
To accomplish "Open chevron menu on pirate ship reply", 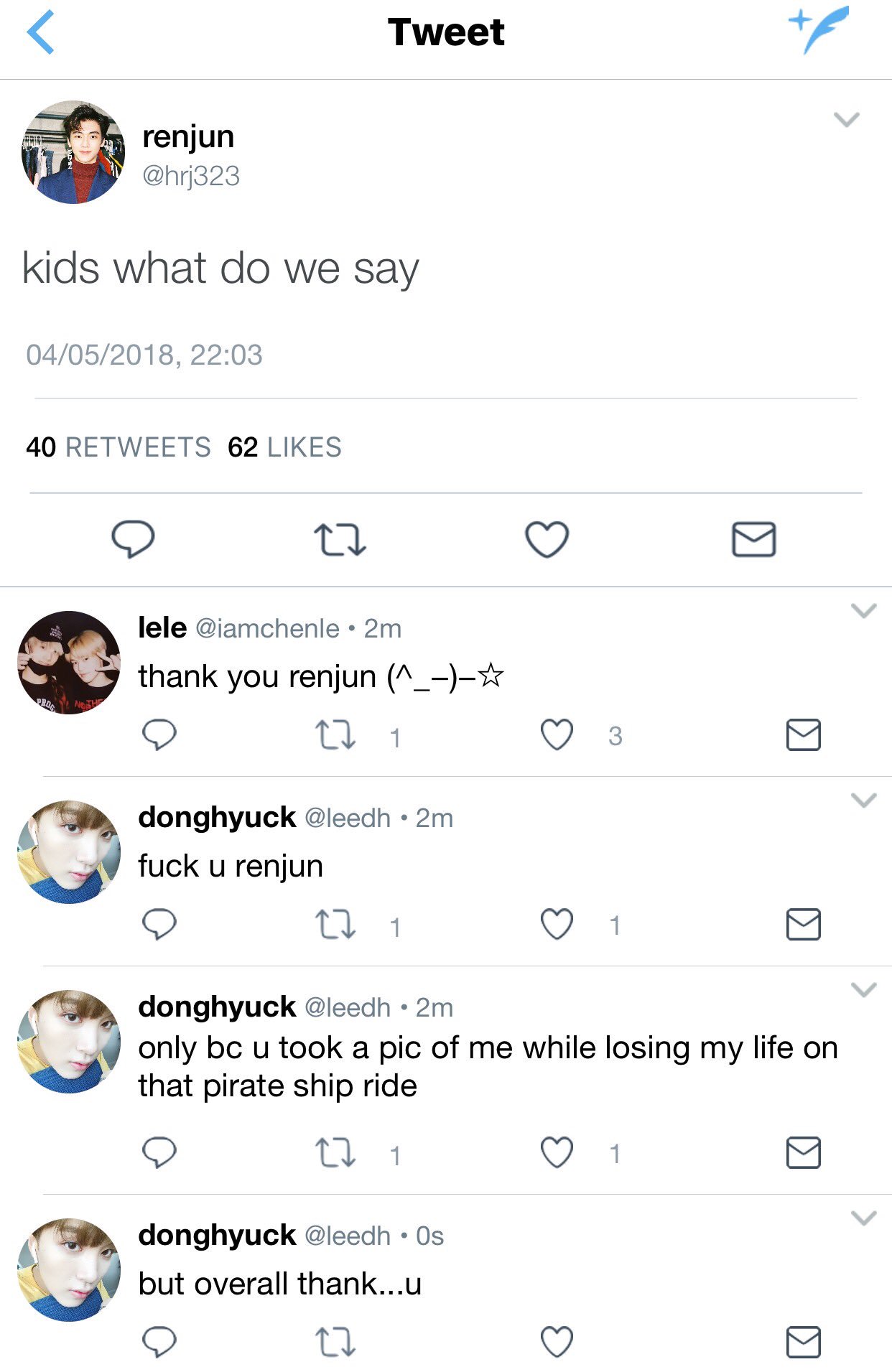I will click(x=863, y=990).
